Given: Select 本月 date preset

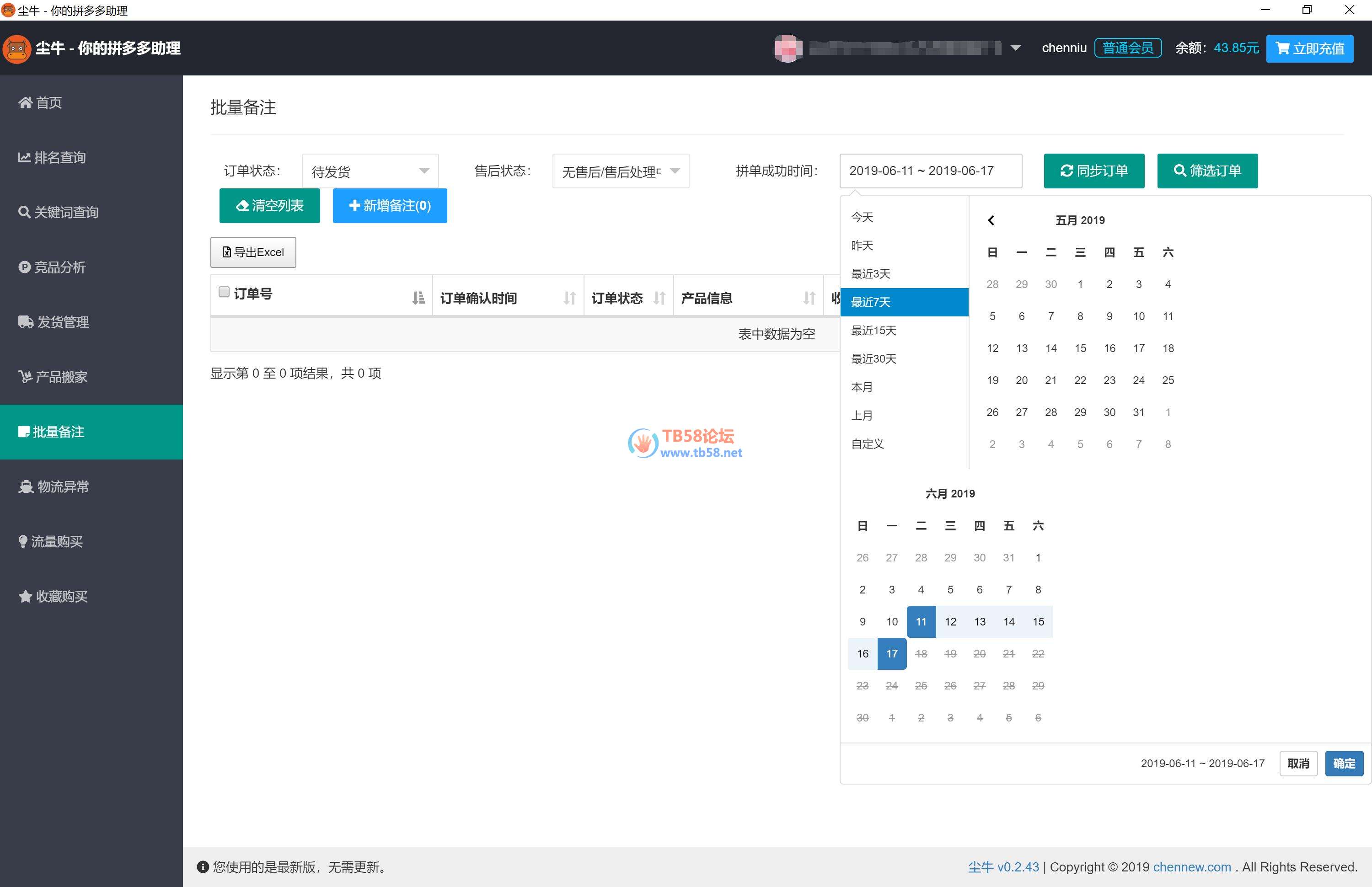Looking at the screenshot, I should (x=904, y=387).
